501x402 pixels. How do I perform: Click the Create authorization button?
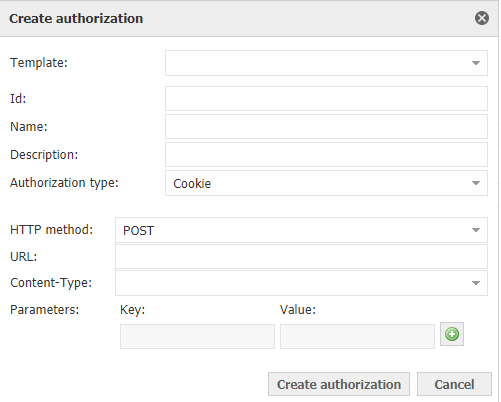point(339,384)
